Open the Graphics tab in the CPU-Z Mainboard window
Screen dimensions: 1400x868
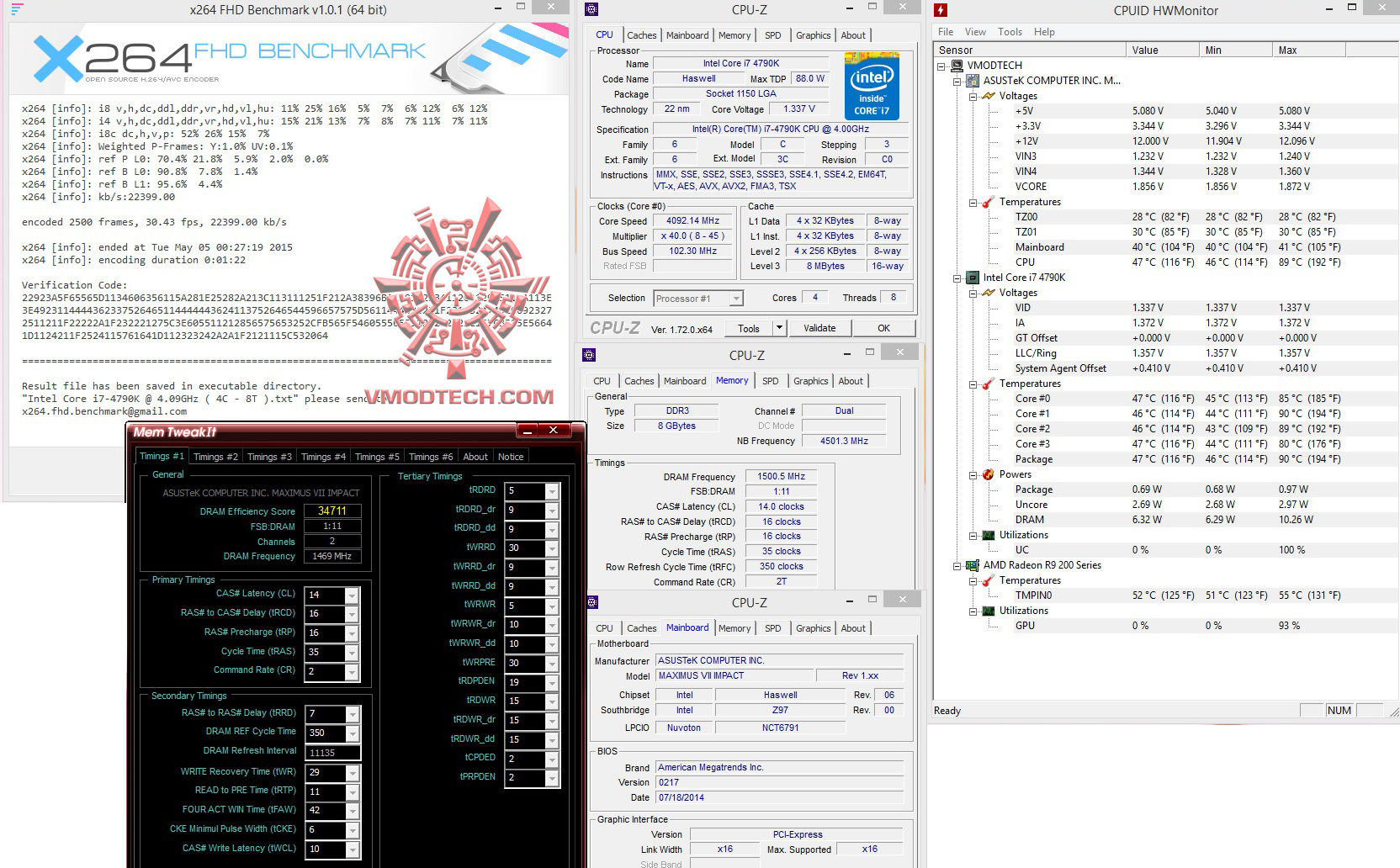tap(814, 628)
